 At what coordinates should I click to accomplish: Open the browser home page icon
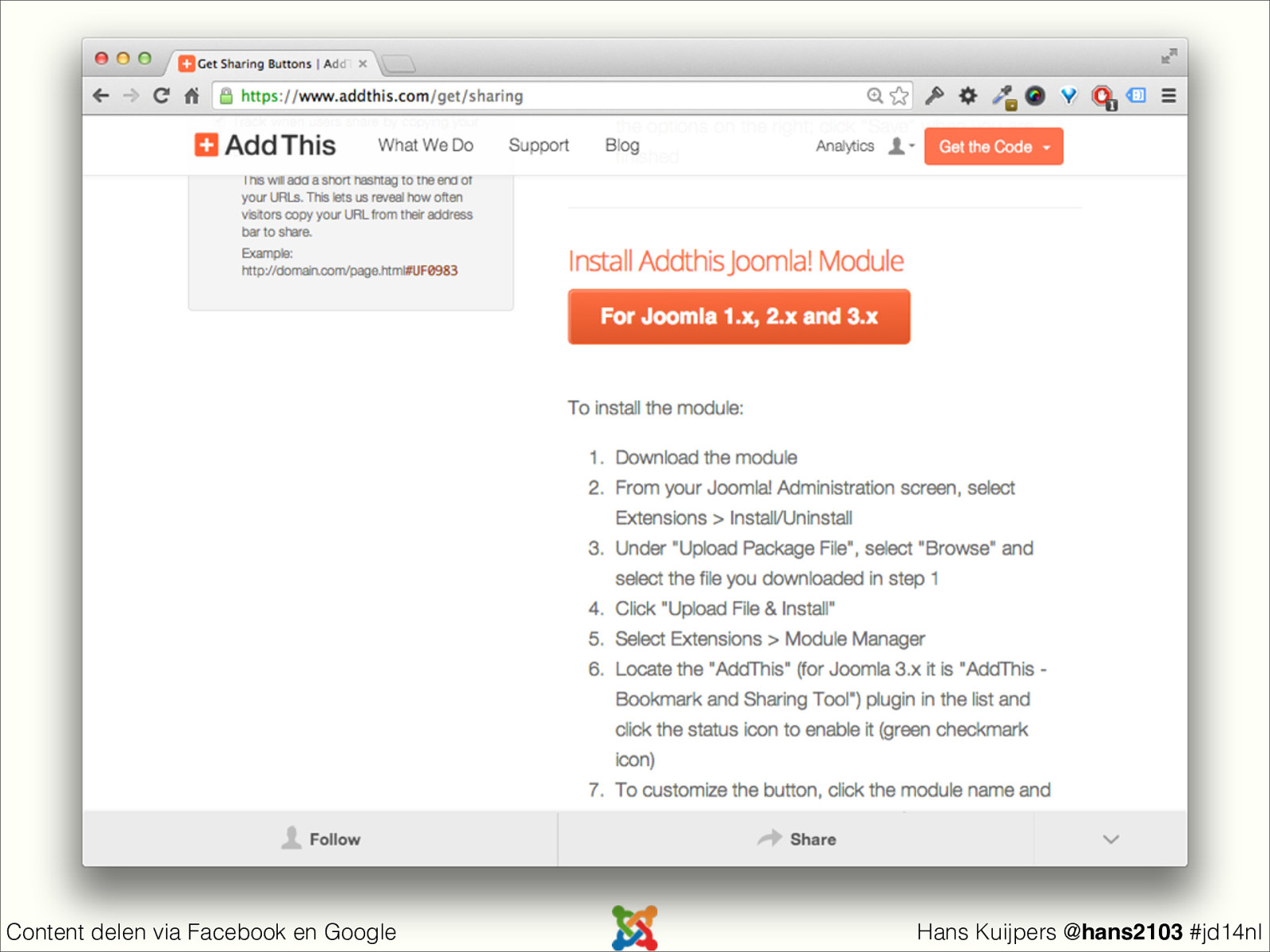point(191,96)
